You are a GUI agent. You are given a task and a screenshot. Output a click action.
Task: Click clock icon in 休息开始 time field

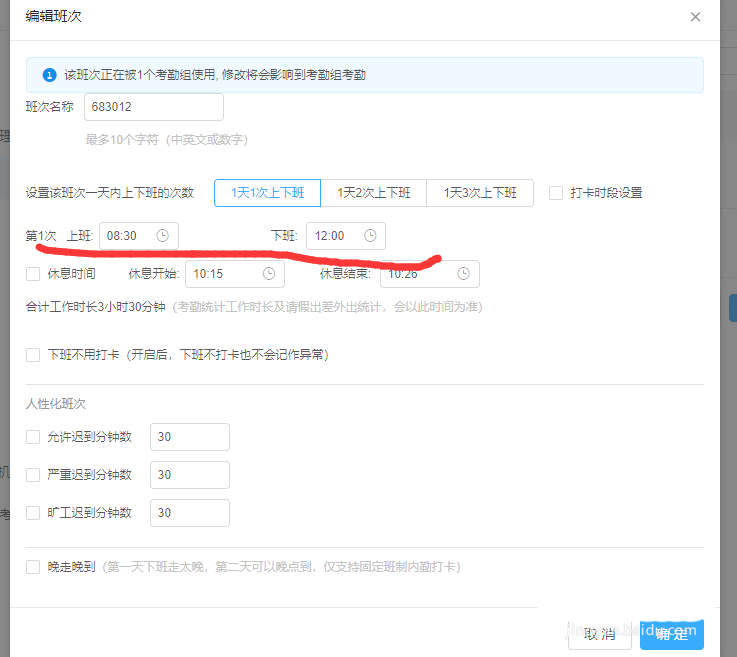(x=268, y=274)
